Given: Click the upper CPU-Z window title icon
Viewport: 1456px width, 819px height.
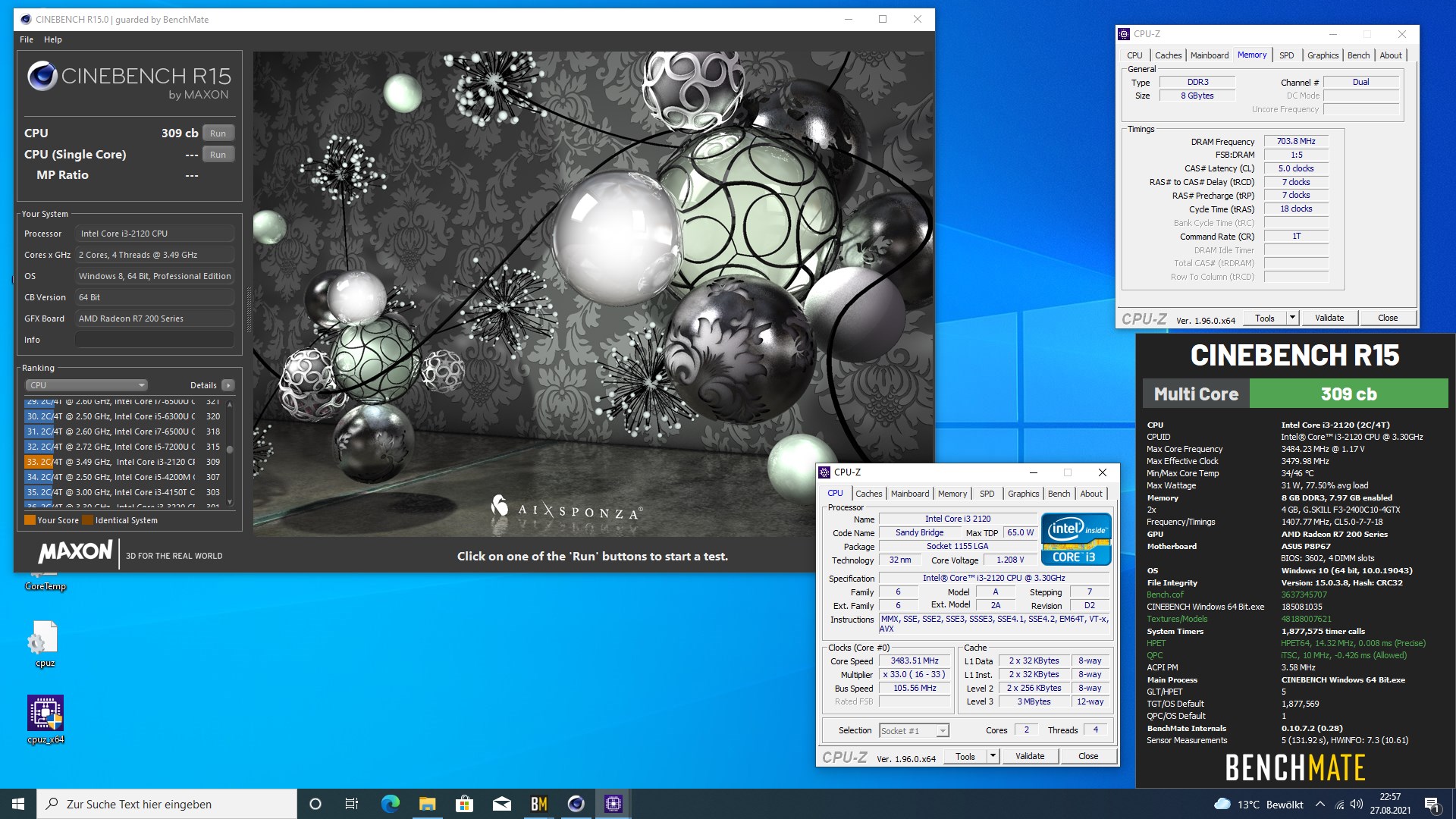Looking at the screenshot, I should pos(1124,34).
